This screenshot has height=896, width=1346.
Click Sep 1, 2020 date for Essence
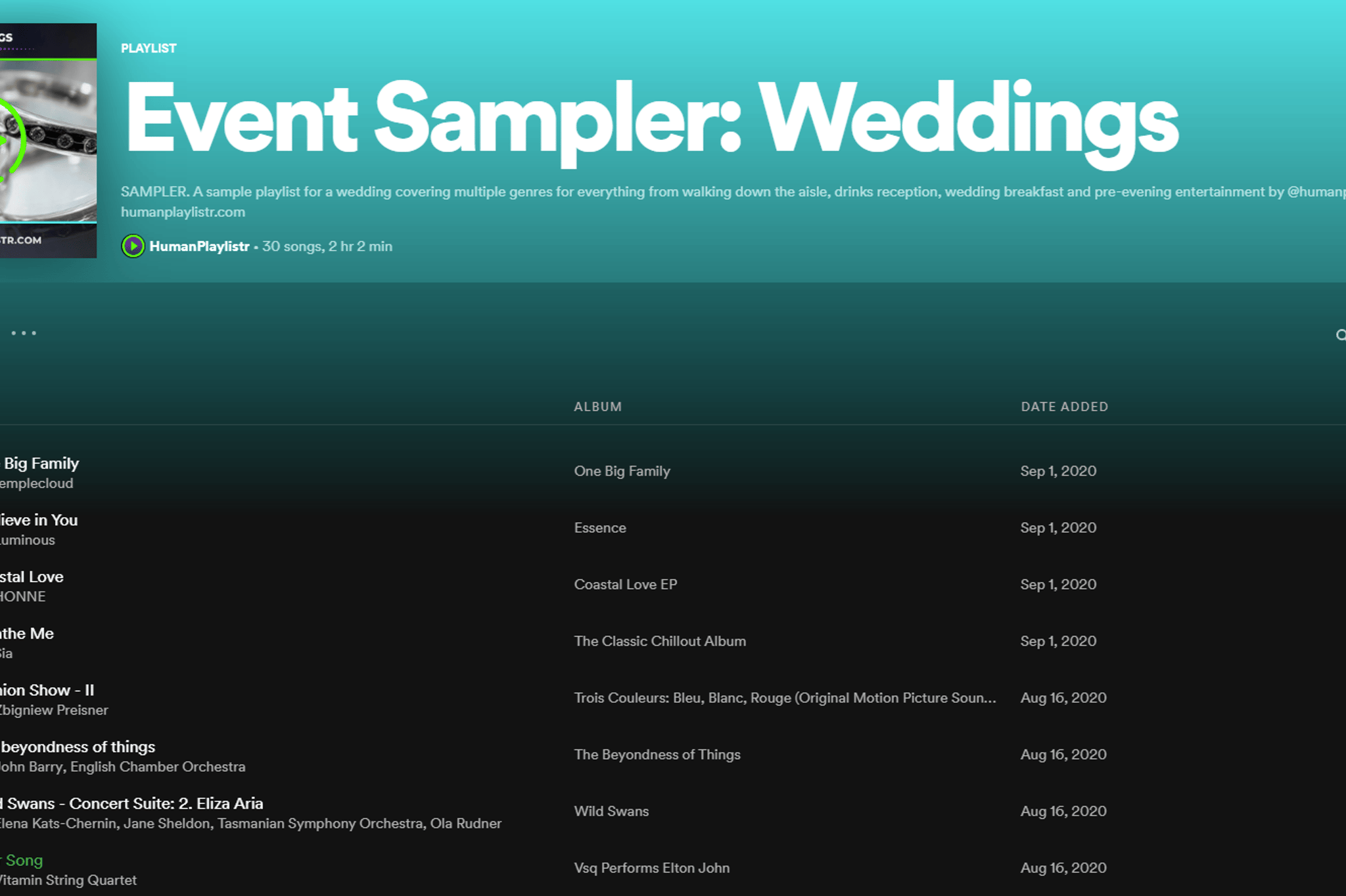[1058, 527]
